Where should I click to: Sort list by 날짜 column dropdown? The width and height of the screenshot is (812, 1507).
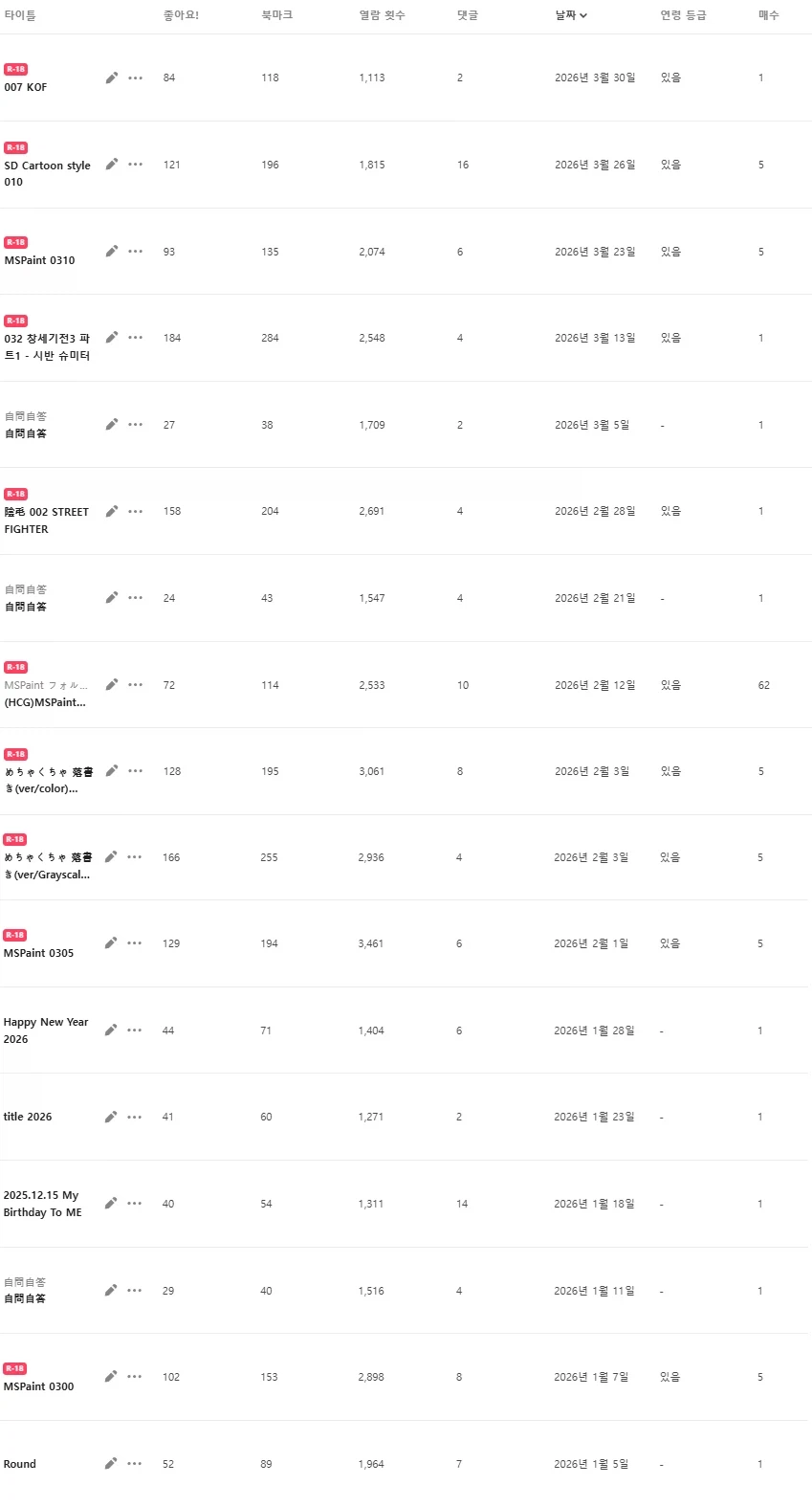coord(571,15)
